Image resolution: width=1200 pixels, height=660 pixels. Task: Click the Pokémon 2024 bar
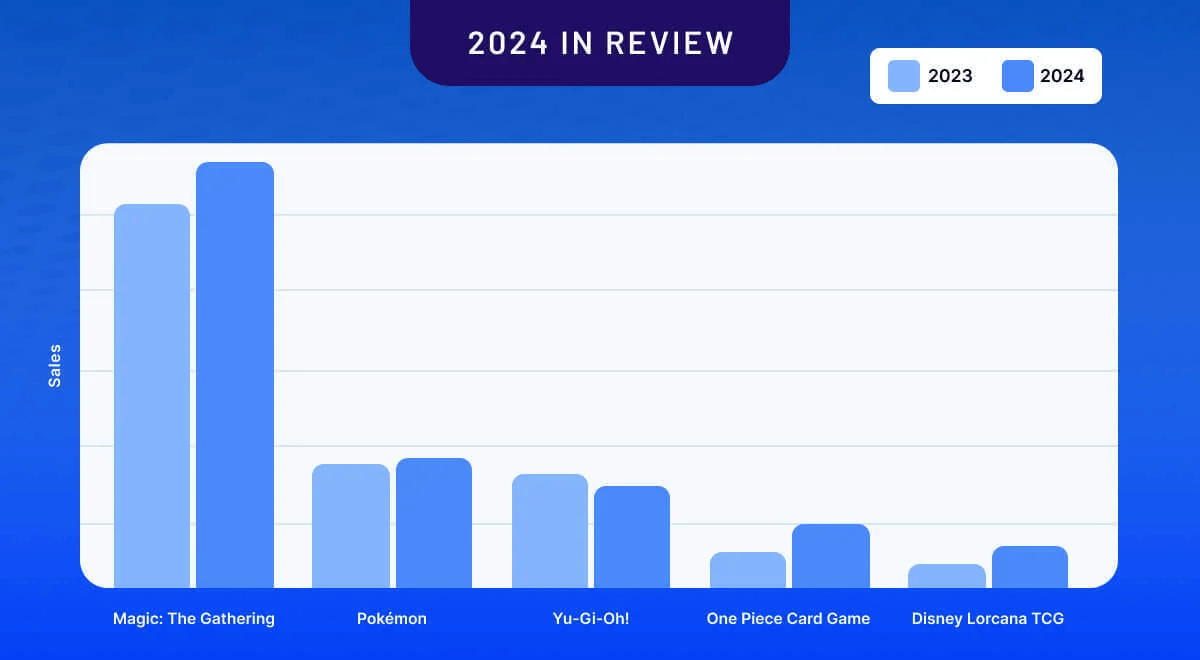tap(434, 523)
